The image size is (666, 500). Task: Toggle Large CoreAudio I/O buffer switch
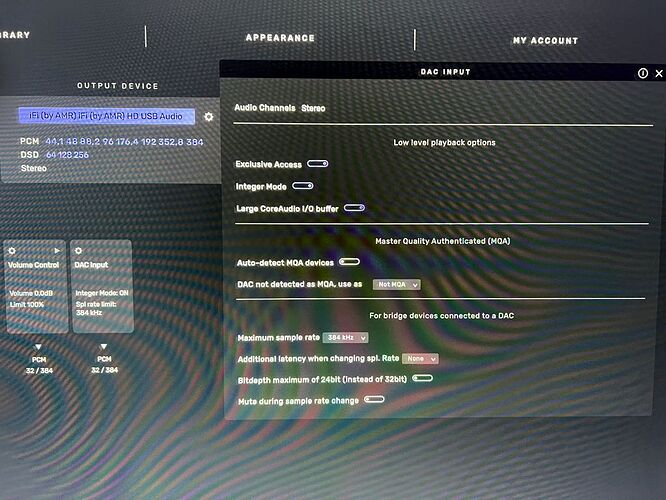(x=354, y=208)
